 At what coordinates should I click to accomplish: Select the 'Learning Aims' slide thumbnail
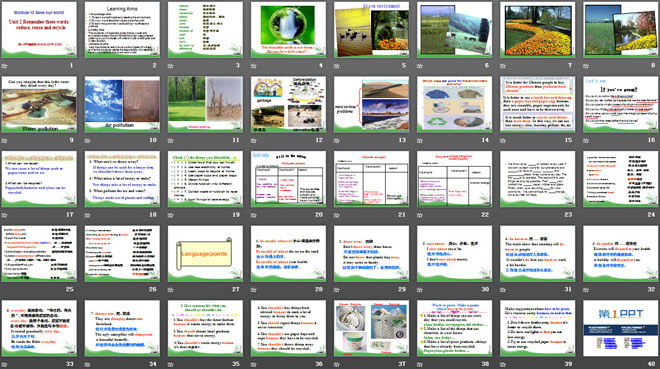tap(122, 29)
